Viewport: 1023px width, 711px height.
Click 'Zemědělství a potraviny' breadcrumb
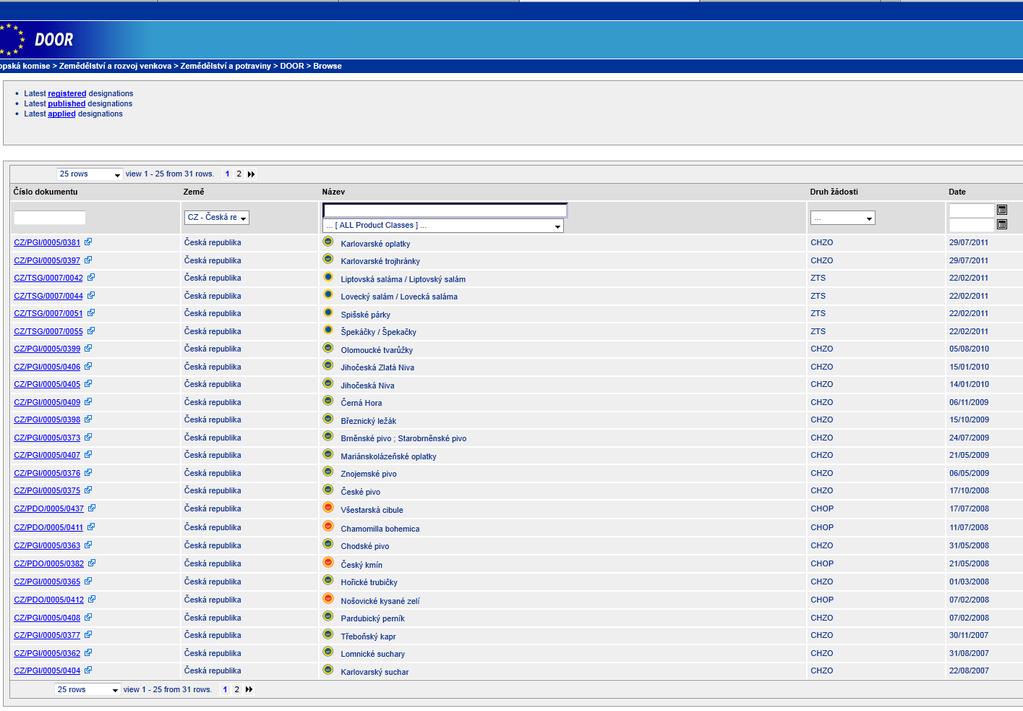coord(226,66)
